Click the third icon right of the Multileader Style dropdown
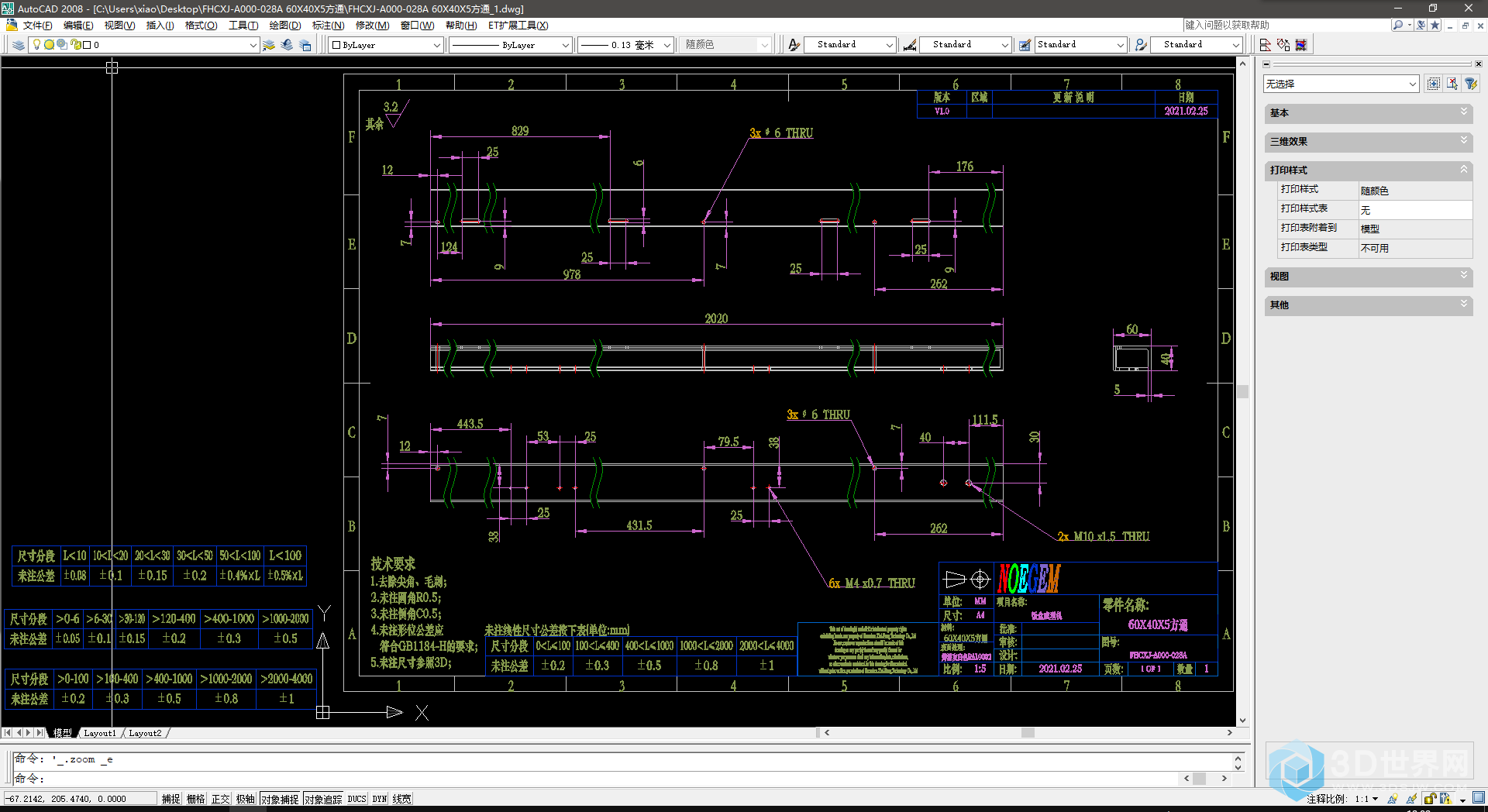 1301,45
